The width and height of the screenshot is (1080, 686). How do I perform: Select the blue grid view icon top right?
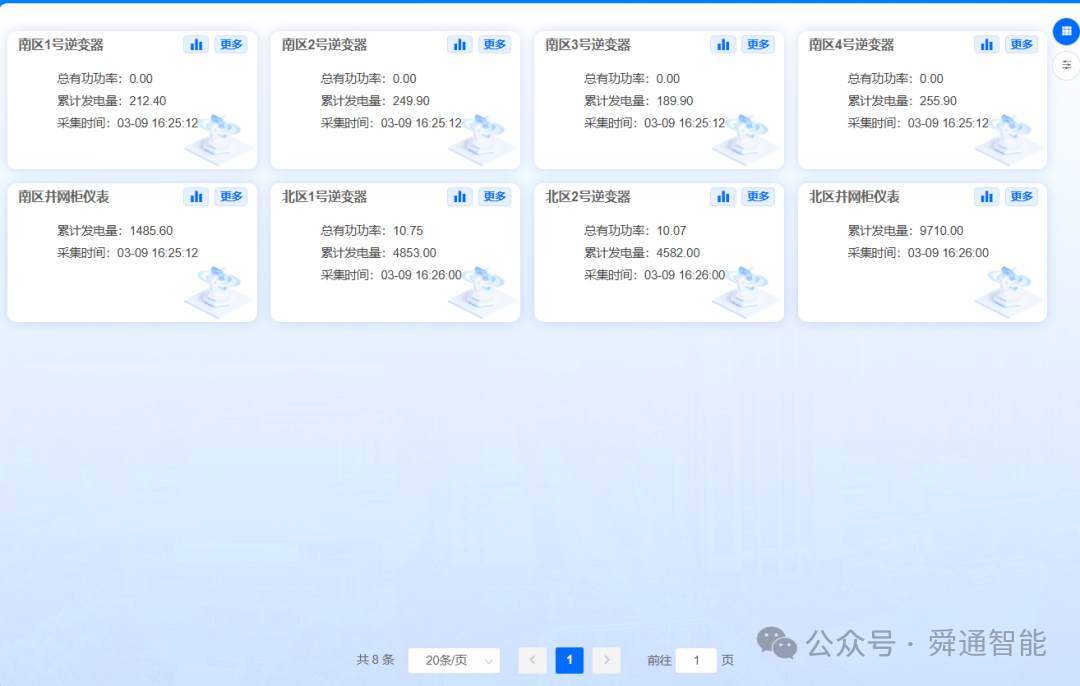click(1064, 30)
